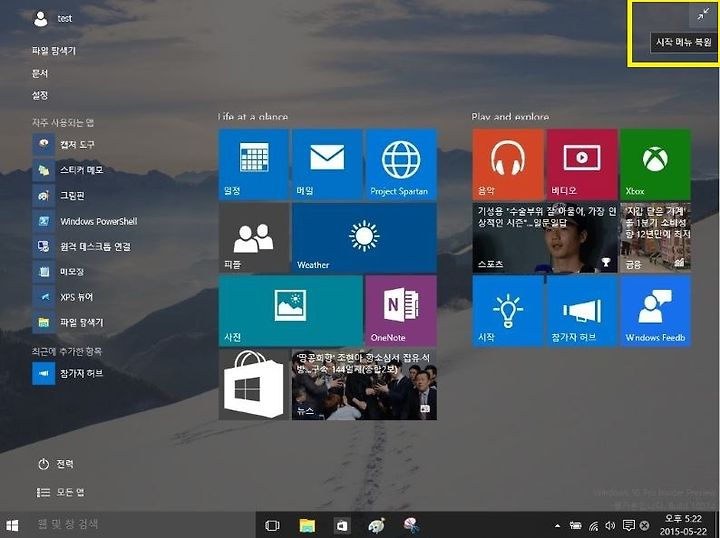Launch the Project Spartan tile
The image size is (720, 538).
[401, 164]
